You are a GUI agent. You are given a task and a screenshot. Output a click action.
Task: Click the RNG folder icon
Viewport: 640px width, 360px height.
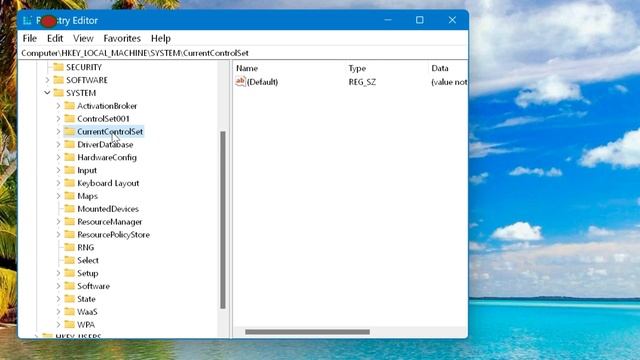70,247
